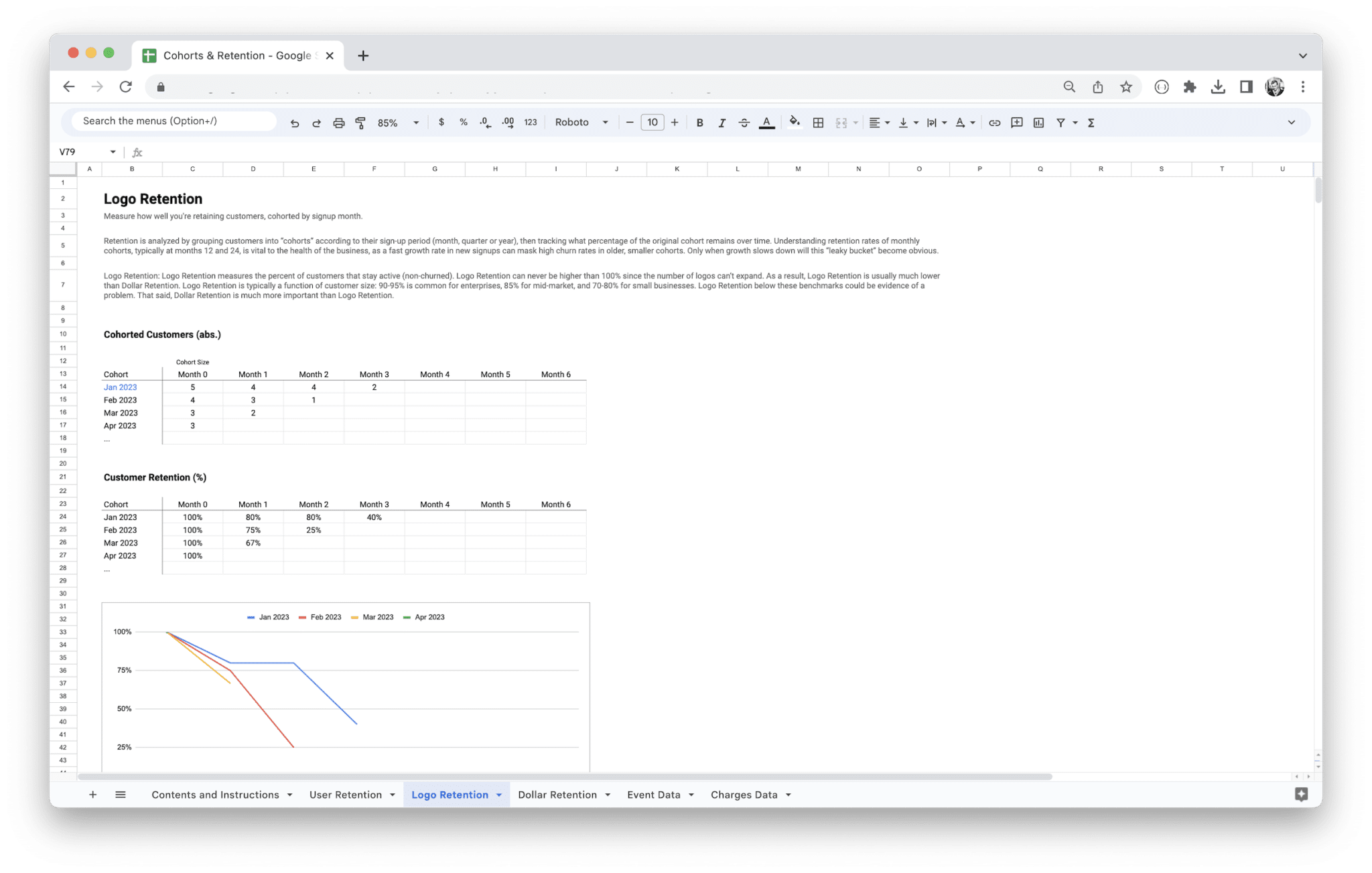The width and height of the screenshot is (1372, 873).
Task: Open zoom level 85% dropdown
Action: tap(399, 123)
